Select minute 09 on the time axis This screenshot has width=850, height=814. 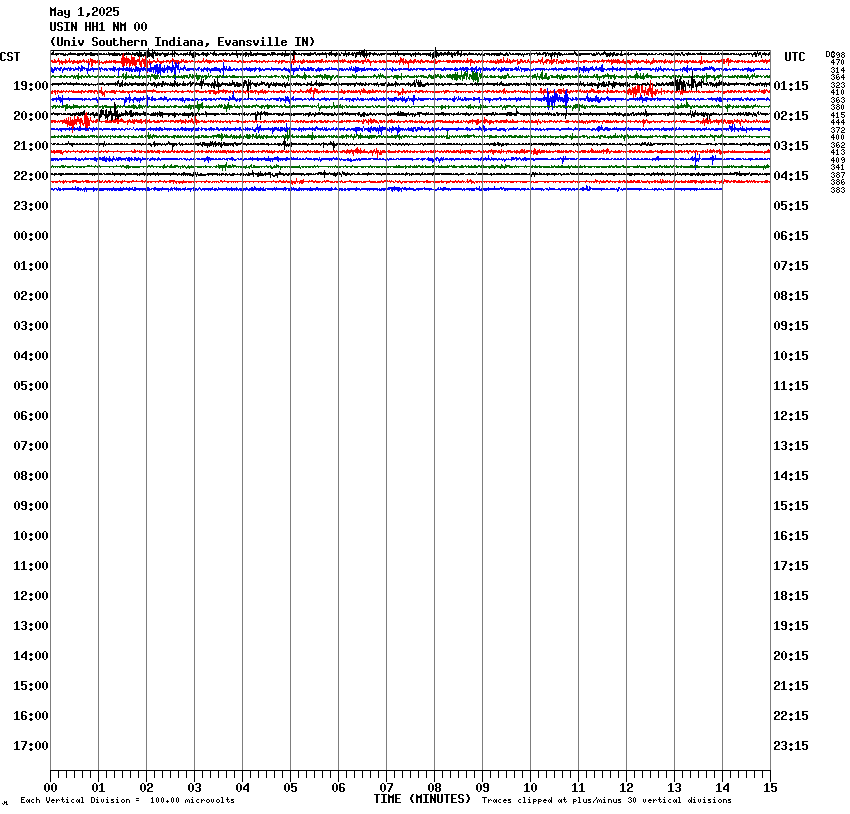coord(482,788)
